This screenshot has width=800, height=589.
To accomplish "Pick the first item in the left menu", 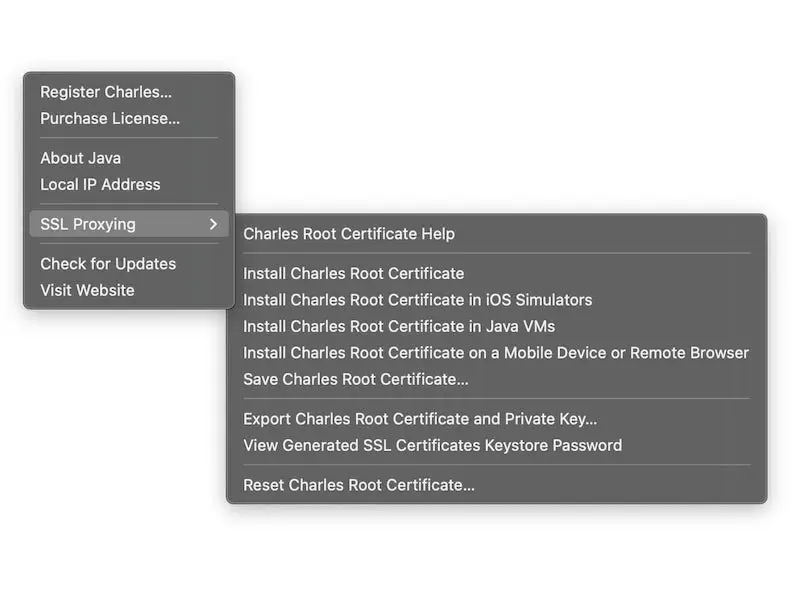I will point(106,92).
